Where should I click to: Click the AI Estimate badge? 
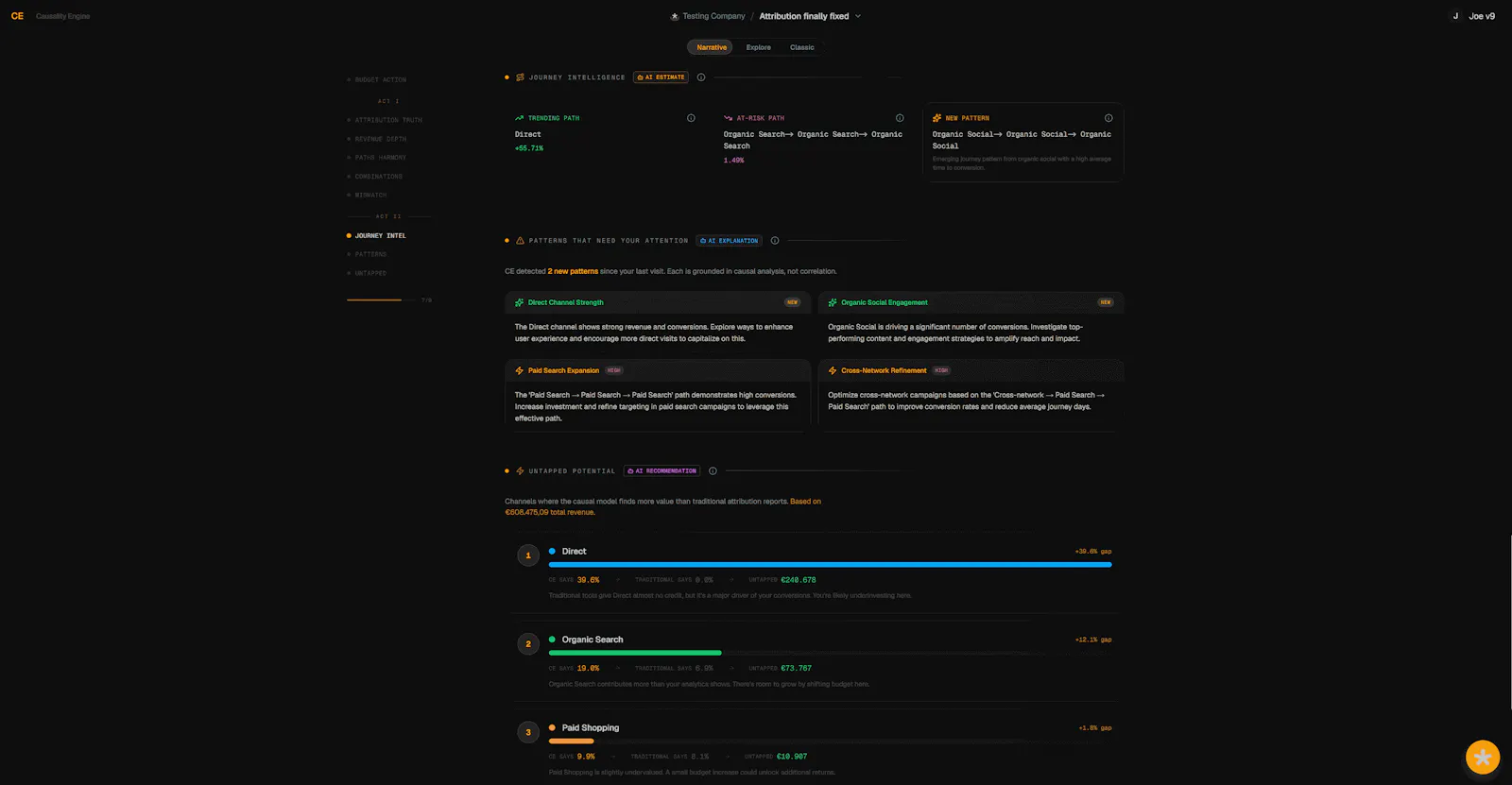pos(661,77)
